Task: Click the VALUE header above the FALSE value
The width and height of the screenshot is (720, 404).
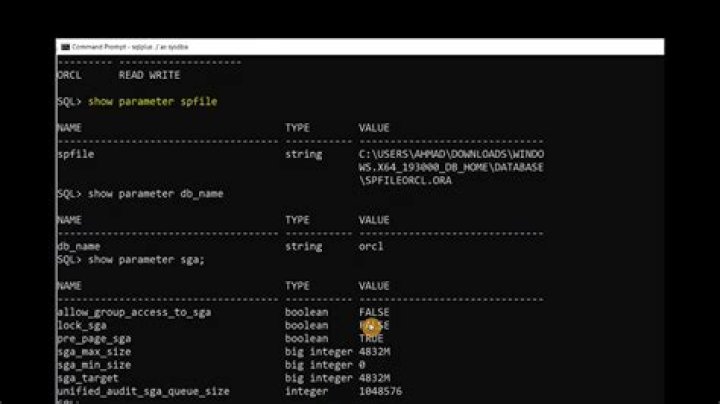Action: point(374,286)
